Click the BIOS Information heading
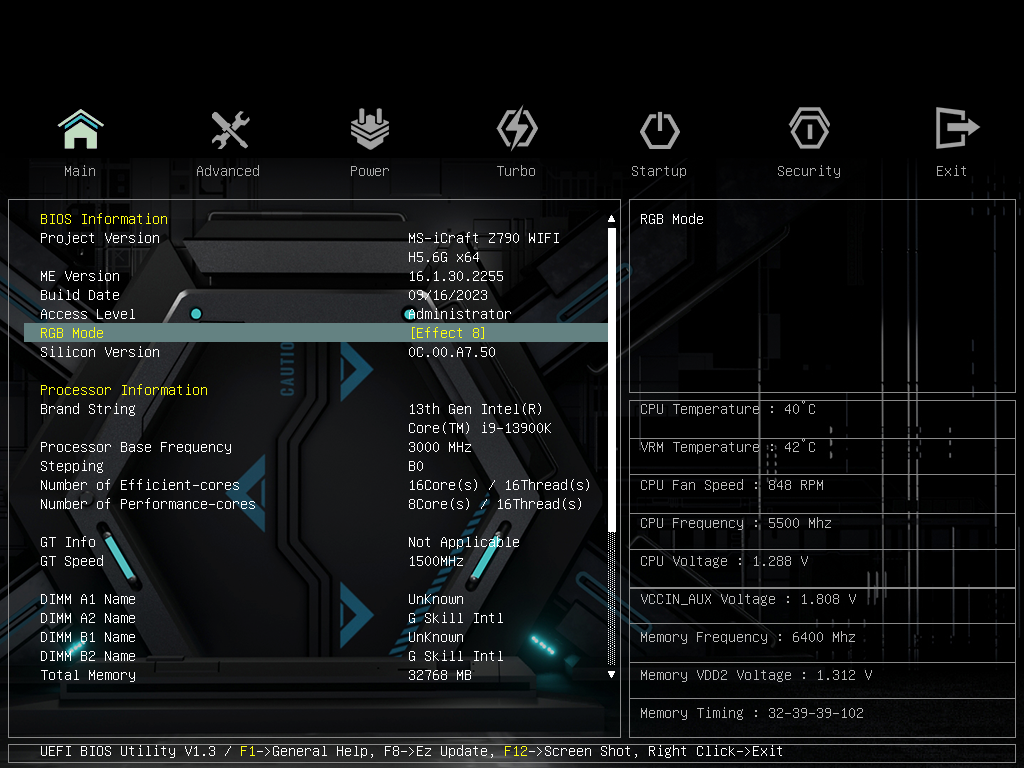 [x=104, y=219]
